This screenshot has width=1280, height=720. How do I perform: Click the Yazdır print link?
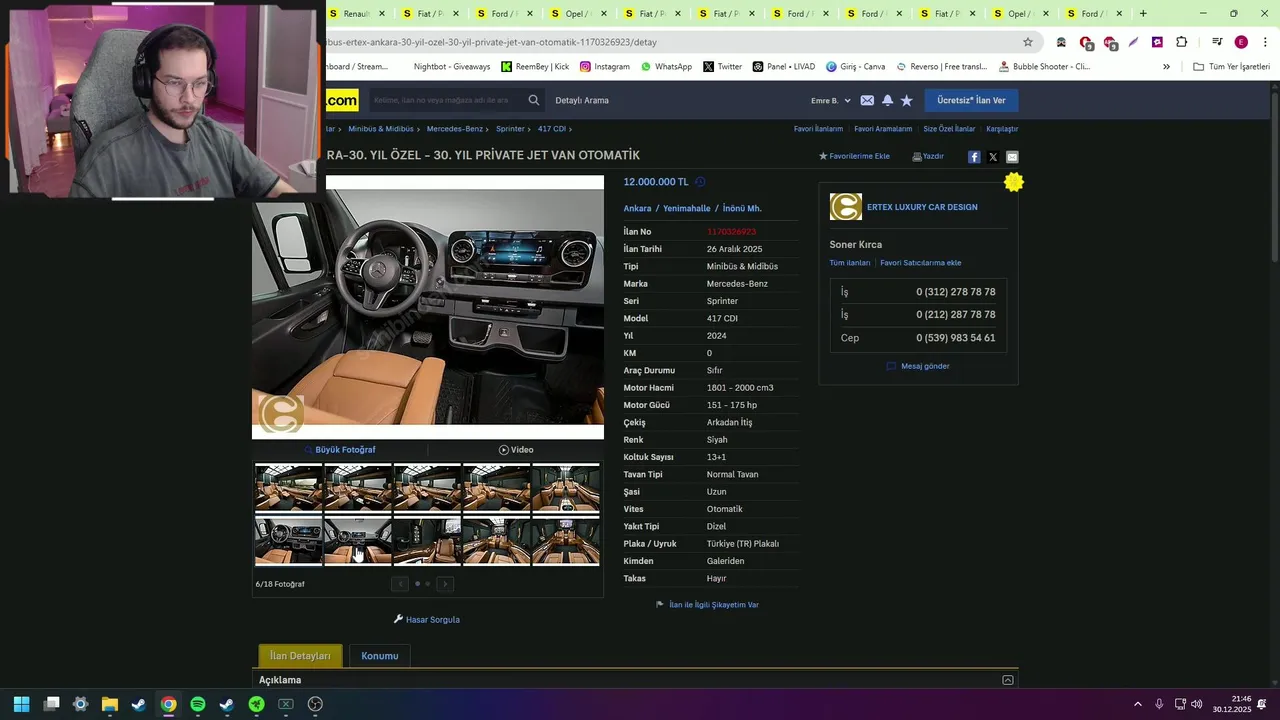click(928, 156)
